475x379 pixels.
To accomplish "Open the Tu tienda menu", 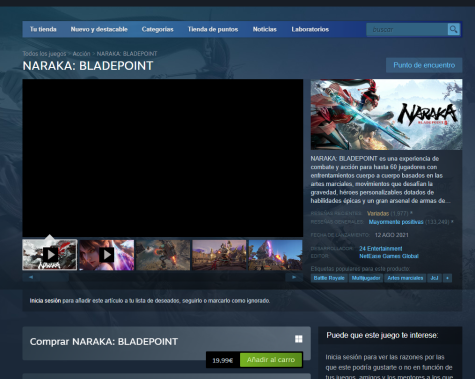I will pyautogui.click(x=43, y=29).
